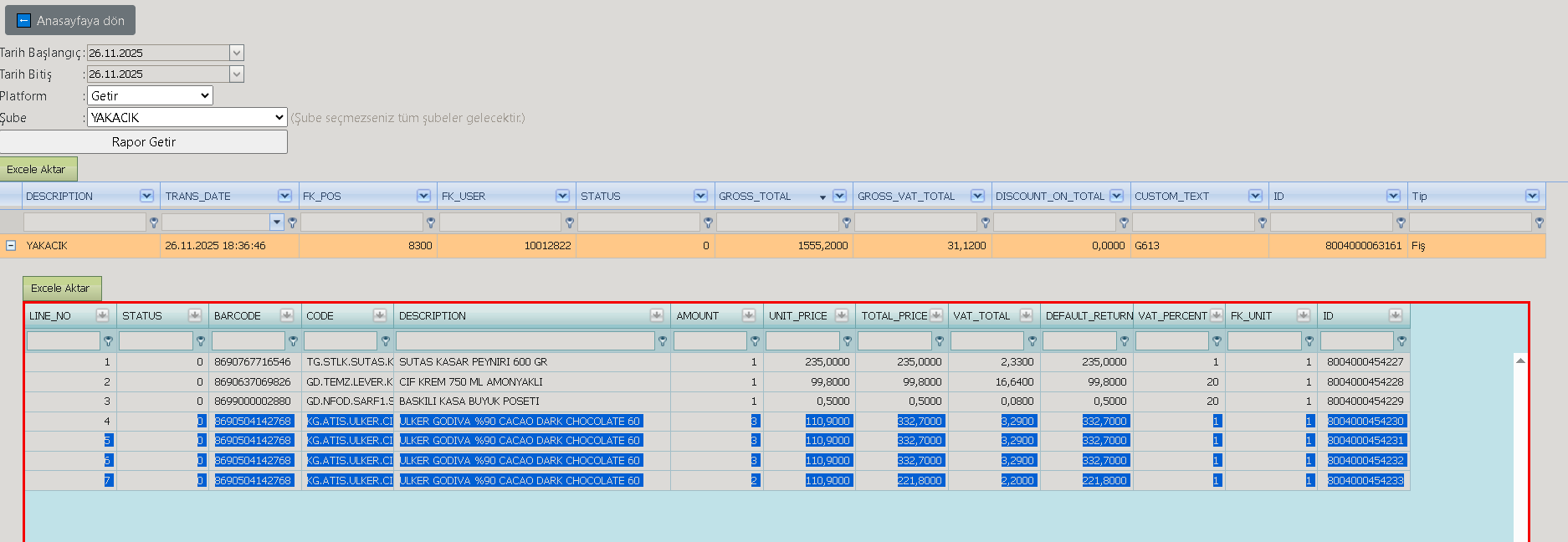Open Tarih Başlangıç date picker dropdown
The image size is (1568, 542).
237,53
